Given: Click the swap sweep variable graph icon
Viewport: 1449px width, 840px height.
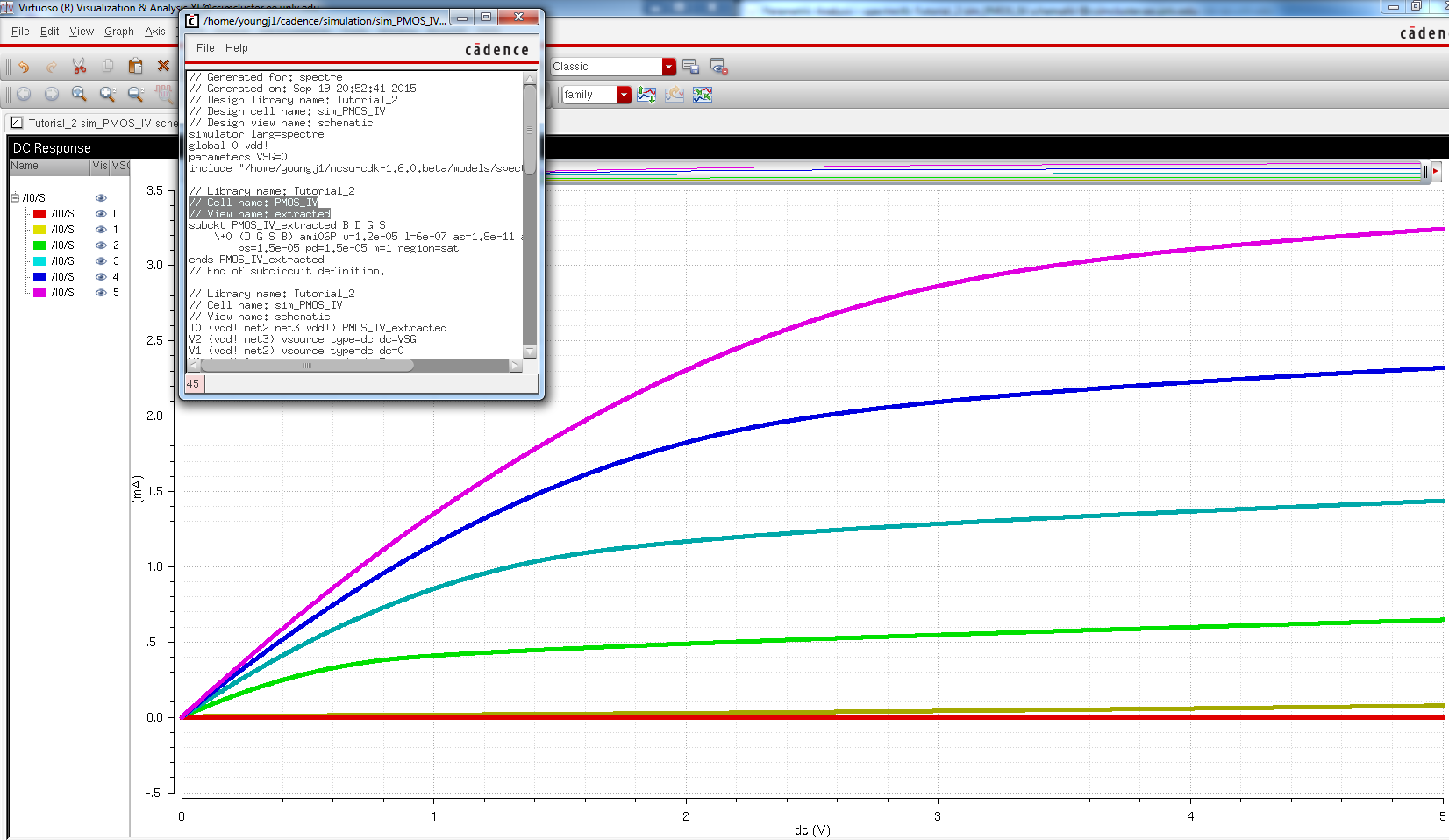Looking at the screenshot, I should click(x=703, y=95).
